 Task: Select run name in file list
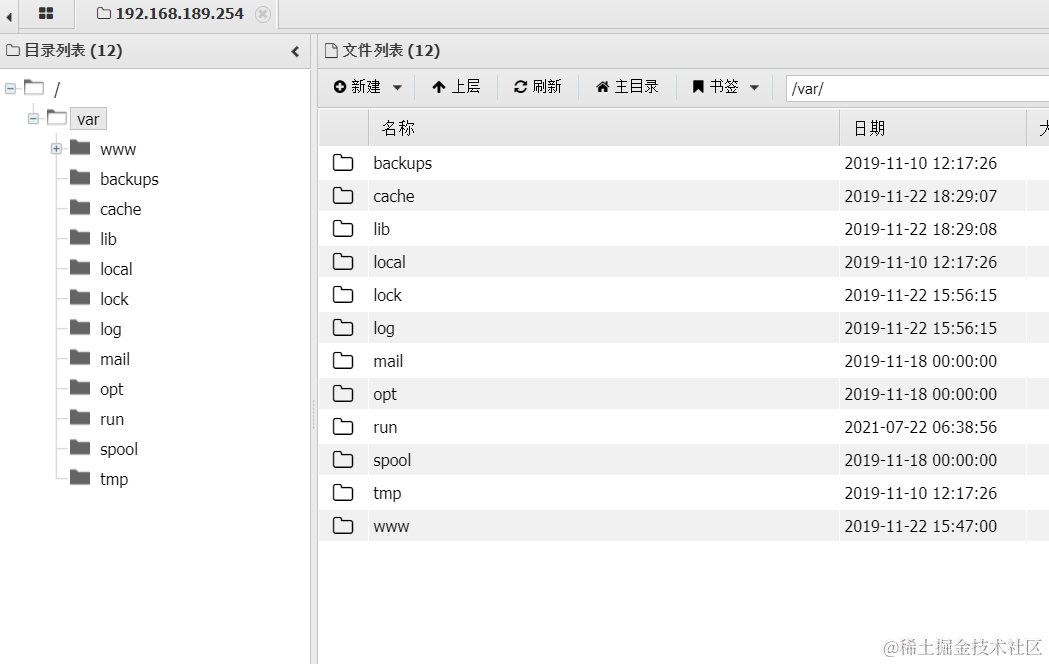(x=385, y=427)
